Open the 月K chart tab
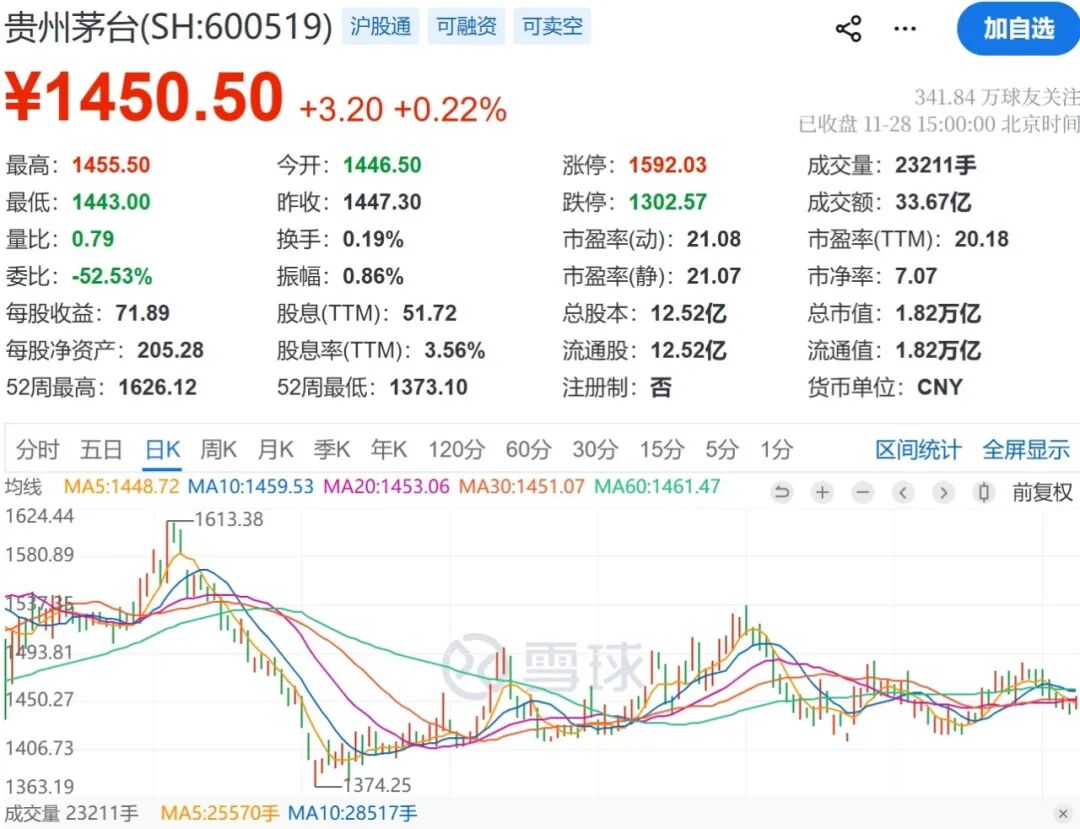Viewport: 1080px width, 829px height. (x=276, y=450)
